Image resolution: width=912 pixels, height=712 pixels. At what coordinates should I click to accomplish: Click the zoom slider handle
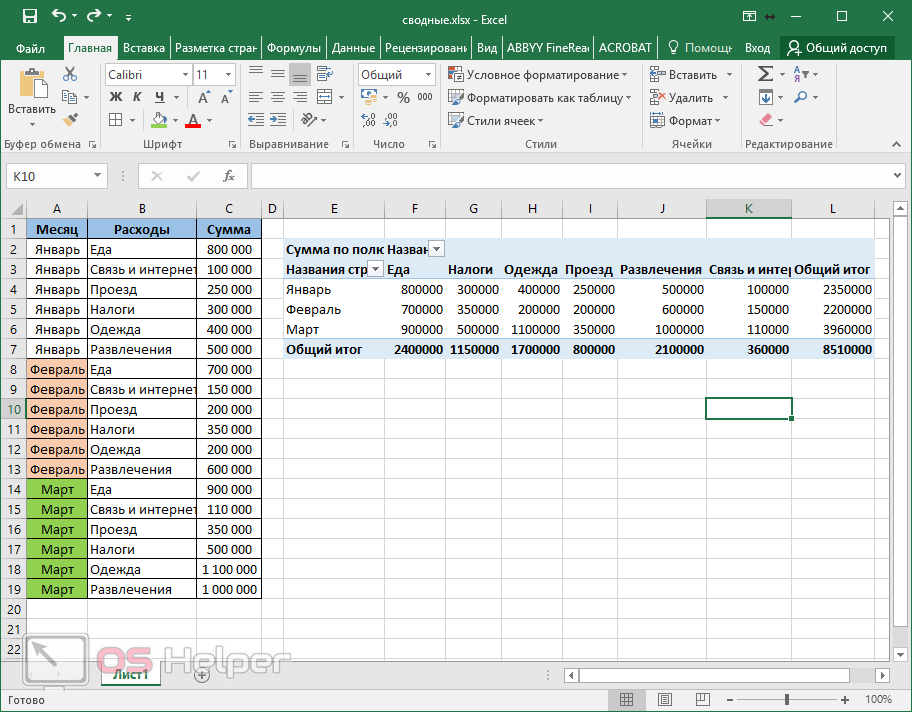(x=787, y=699)
